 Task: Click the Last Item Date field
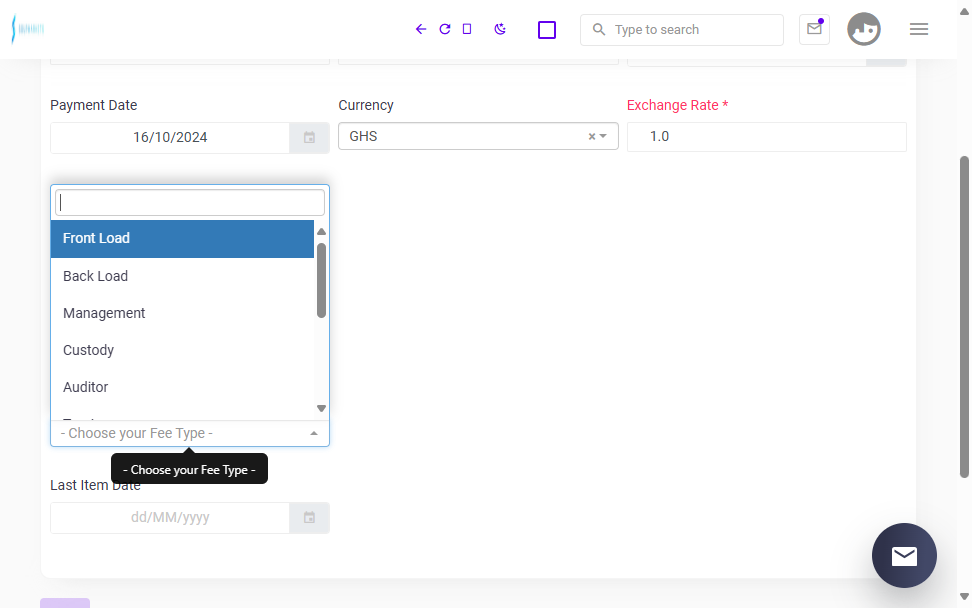click(170, 518)
